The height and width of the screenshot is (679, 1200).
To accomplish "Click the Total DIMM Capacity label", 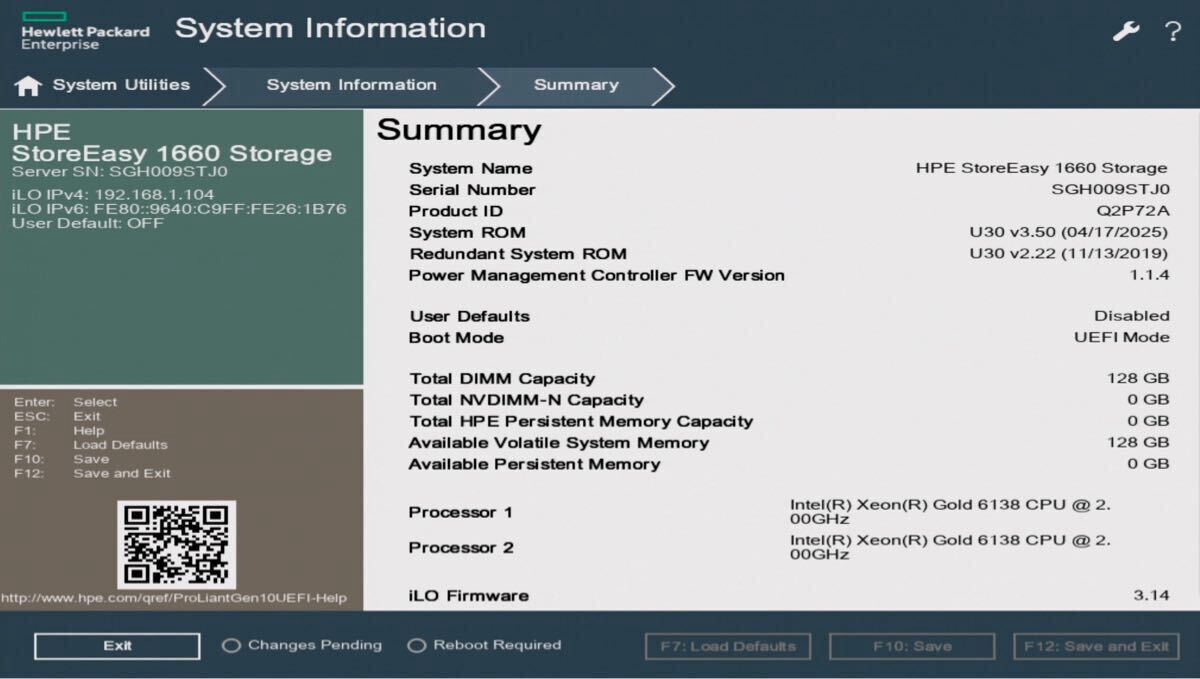I will (x=502, y=379).
